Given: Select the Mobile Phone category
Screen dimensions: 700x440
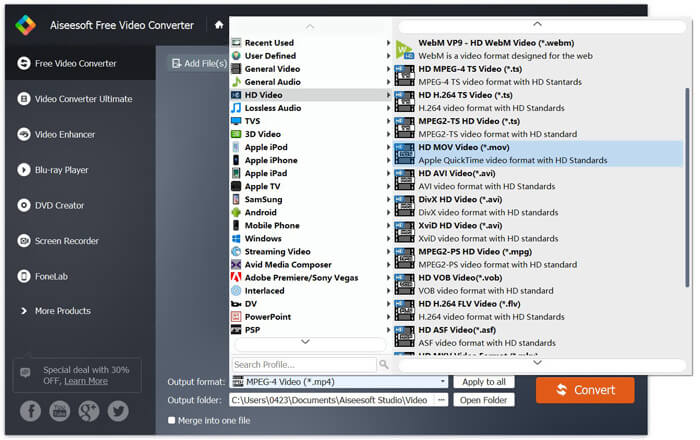Looking at the screenshot, I should point(311,226).
